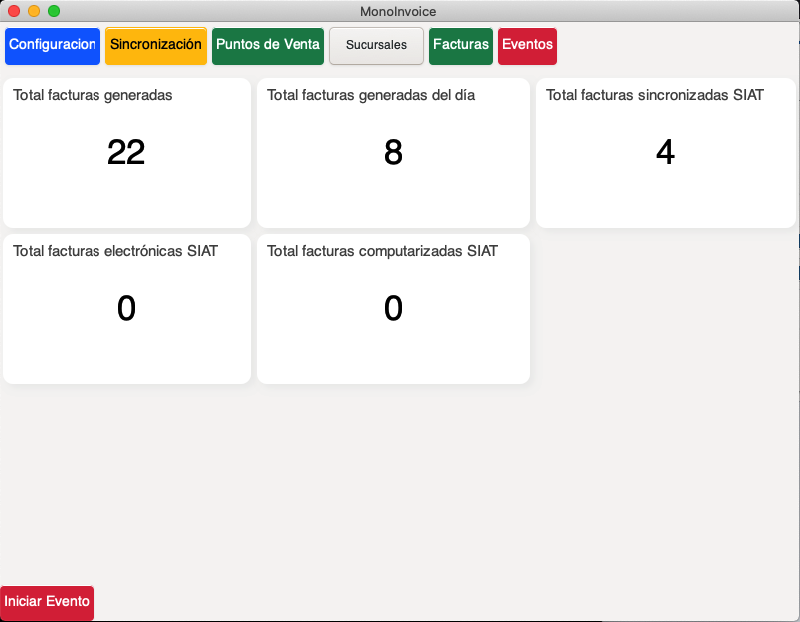
Task: Click the yellow Sincronización button
Action: 156,46
